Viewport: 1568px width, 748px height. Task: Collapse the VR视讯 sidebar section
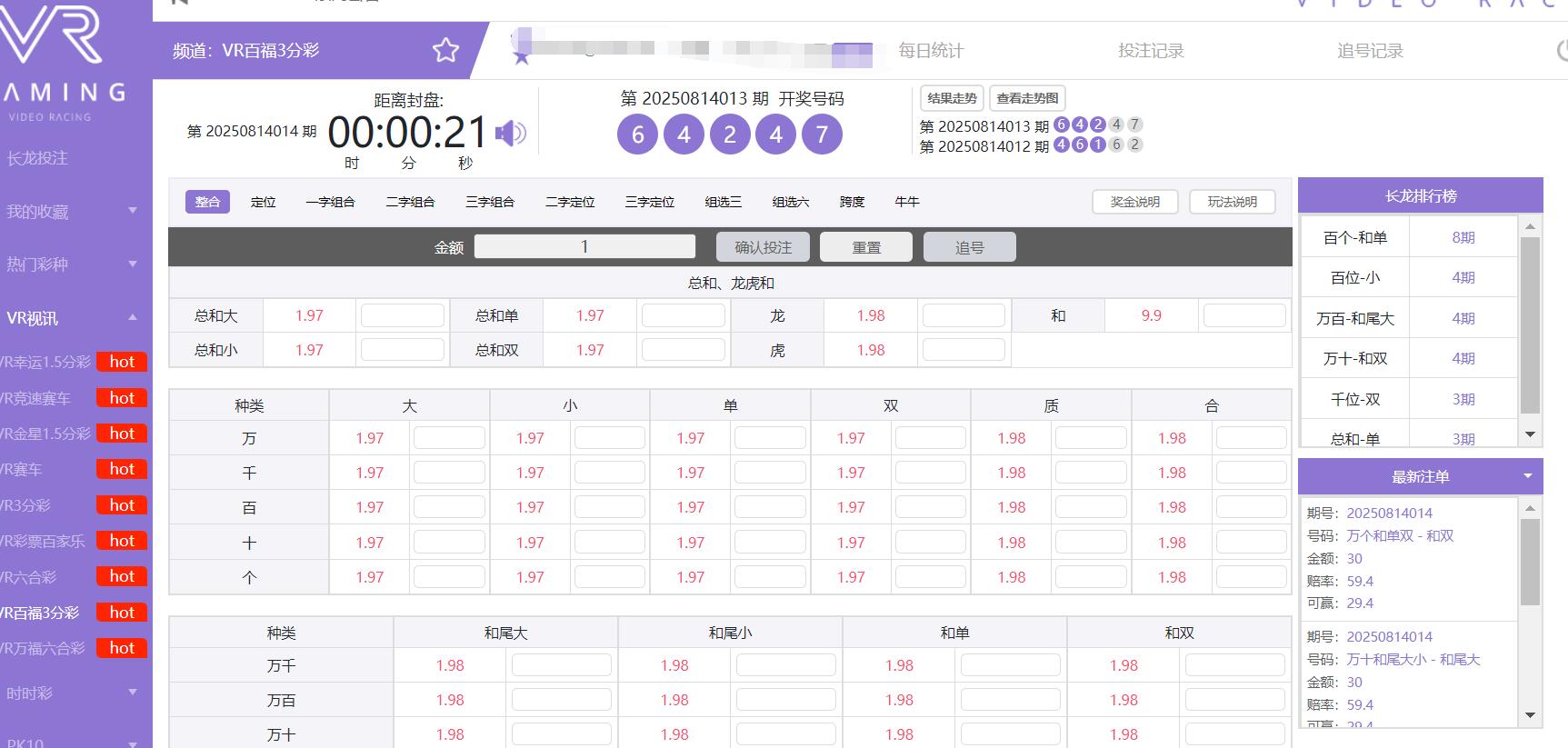tap(133, 317)
